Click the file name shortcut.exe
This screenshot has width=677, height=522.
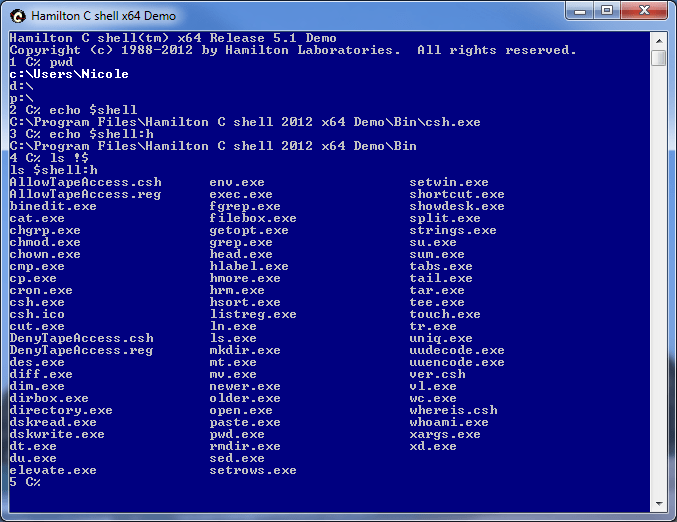point(457,195)
